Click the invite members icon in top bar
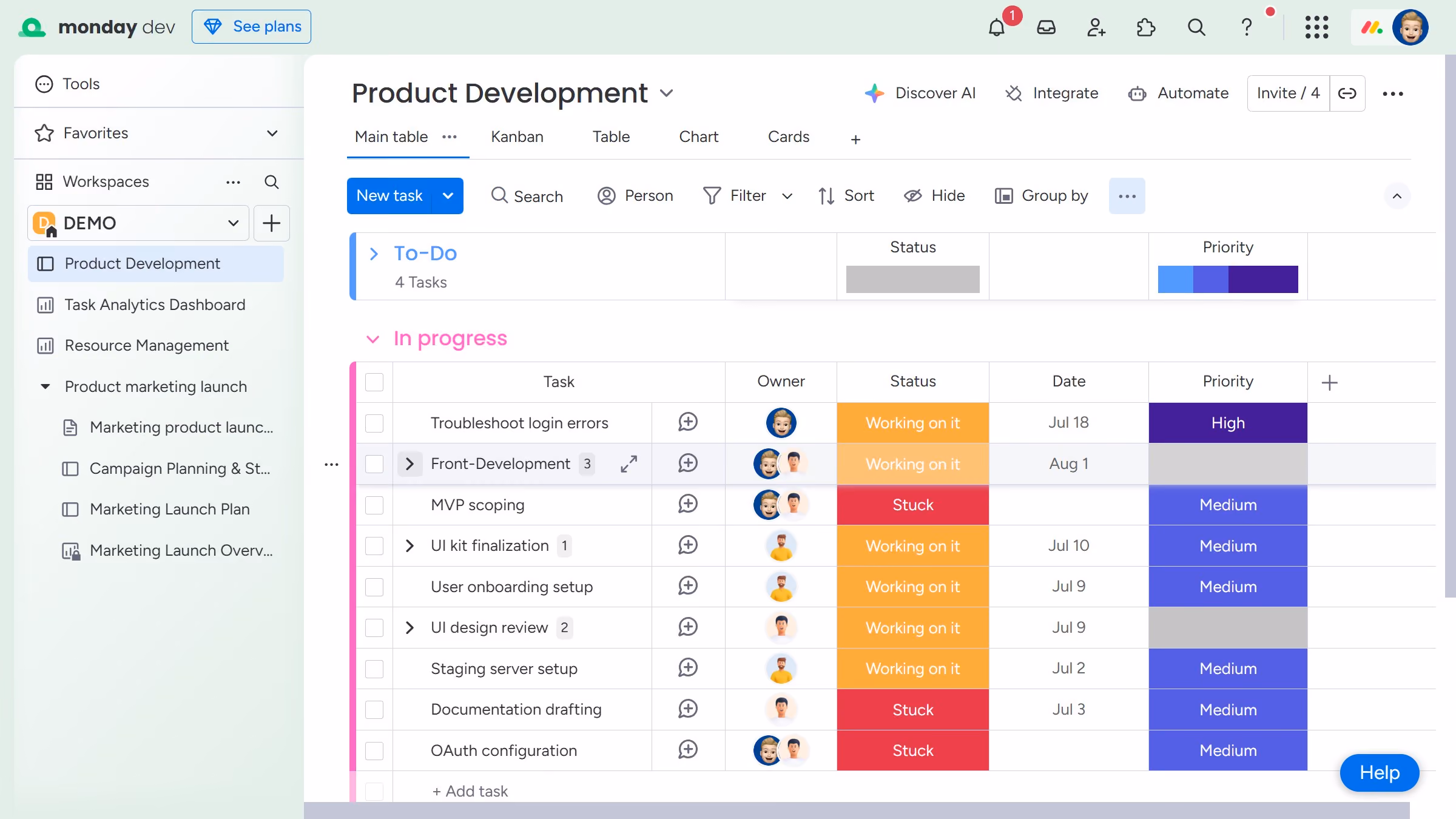Viewport: 1456px width, 819px height. [1096, 27]
